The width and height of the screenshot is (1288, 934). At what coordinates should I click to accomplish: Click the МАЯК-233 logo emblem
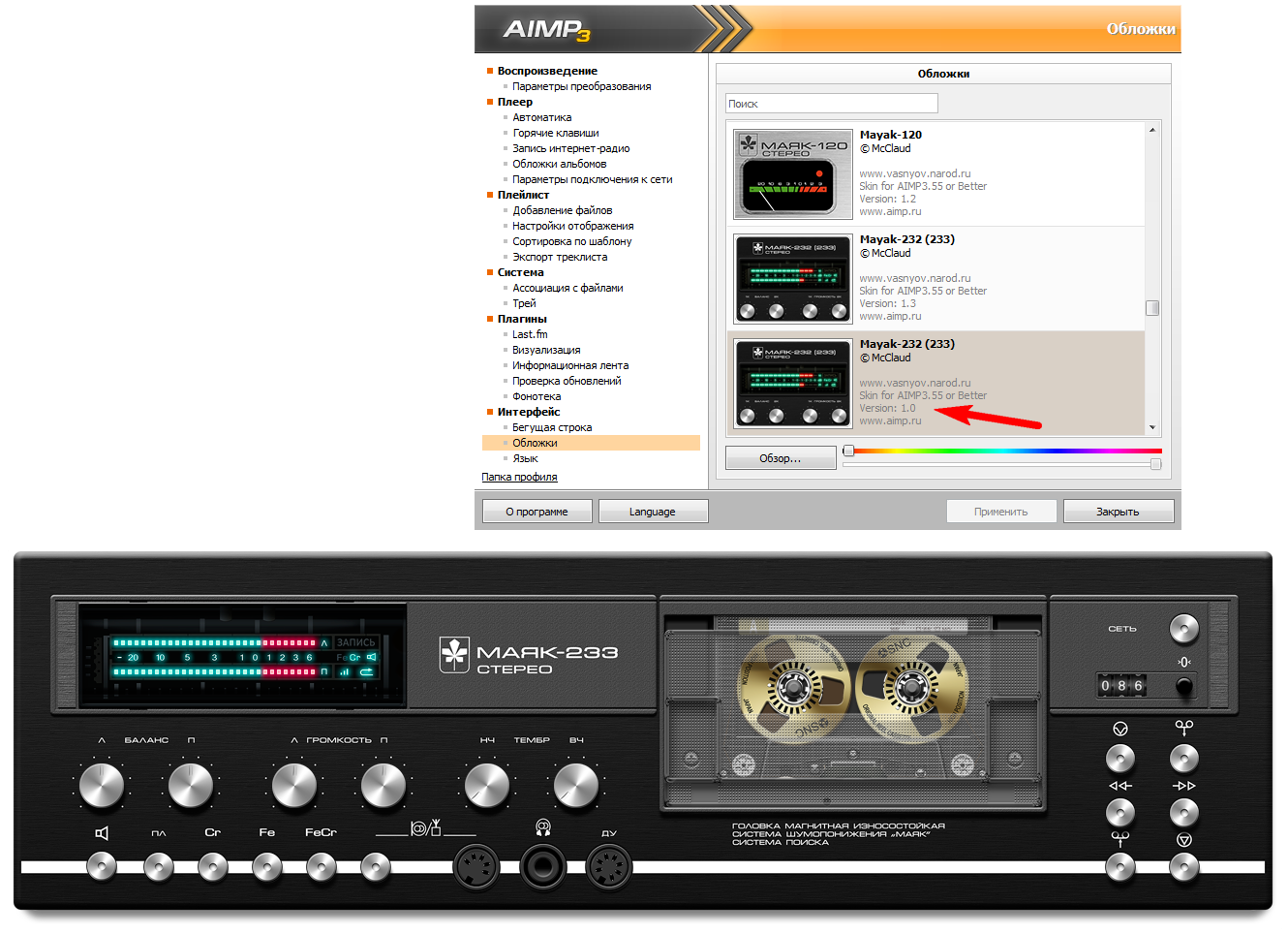[x=454, y=655]
